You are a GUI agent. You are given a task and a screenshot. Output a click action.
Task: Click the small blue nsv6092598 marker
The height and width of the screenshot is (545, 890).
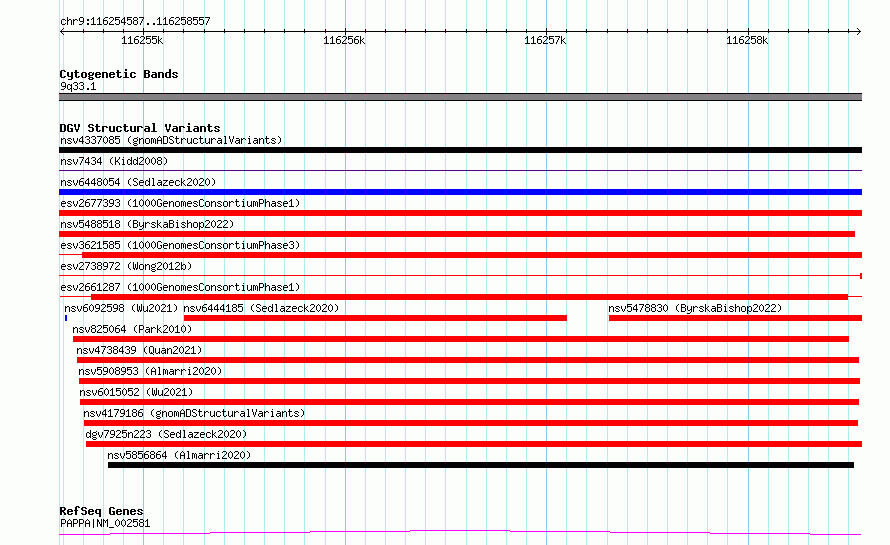pos(66,318)
